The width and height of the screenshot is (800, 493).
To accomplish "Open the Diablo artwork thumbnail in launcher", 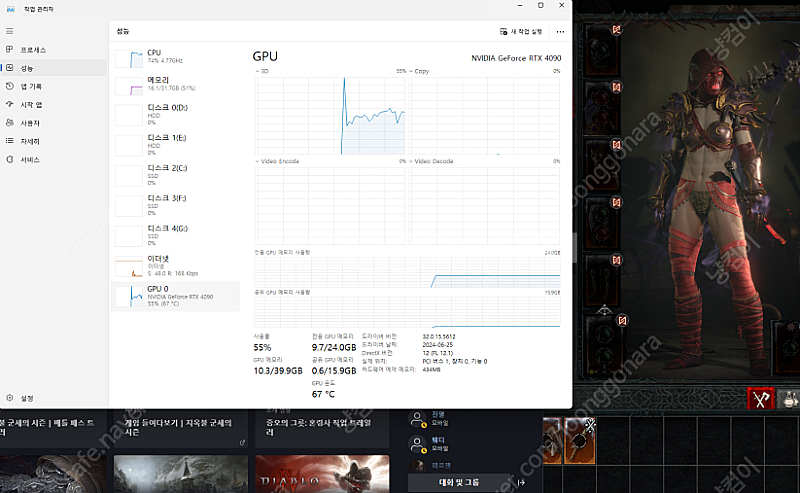I will pyautogui.click(x=322, y=474).
